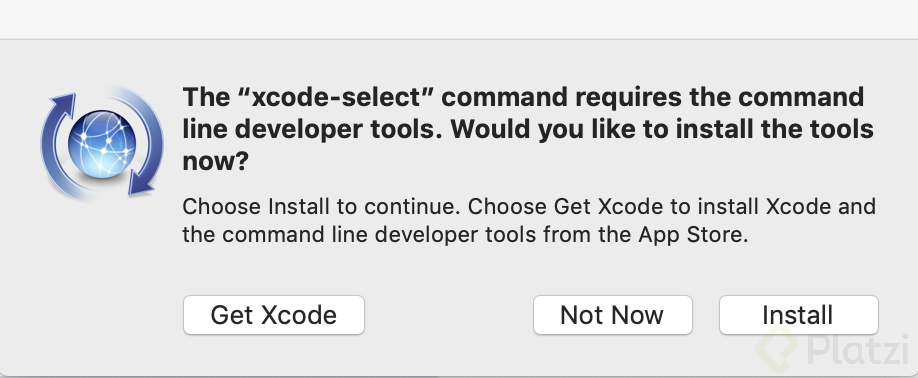This screenshot has width=918, height=378.
Task: Dismiss the prompt with Not Now
Action: 612,315
